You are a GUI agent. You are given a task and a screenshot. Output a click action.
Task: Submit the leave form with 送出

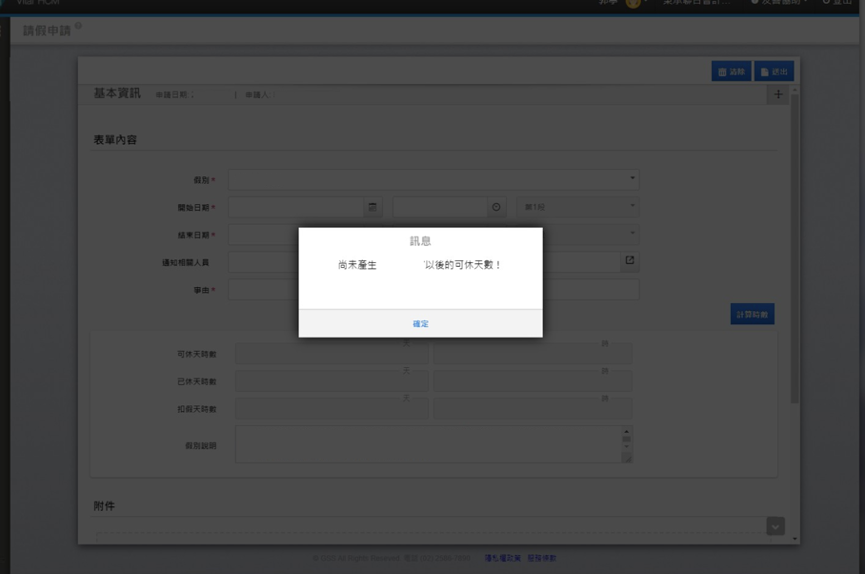[774, 72]
